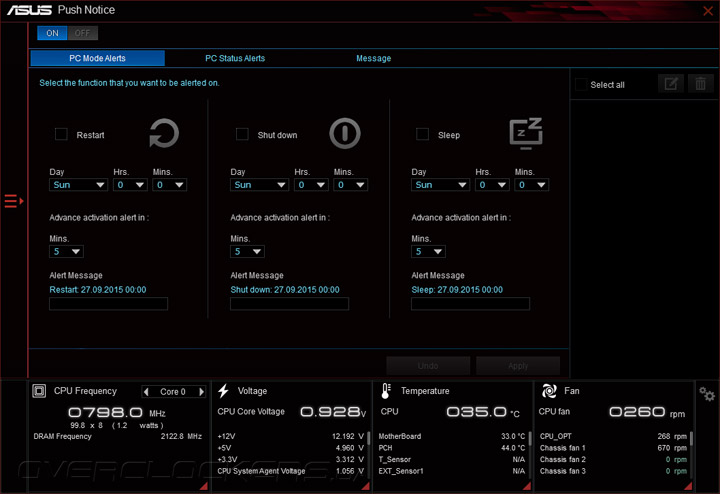Click the PCH temperature row

coord(451,448)
